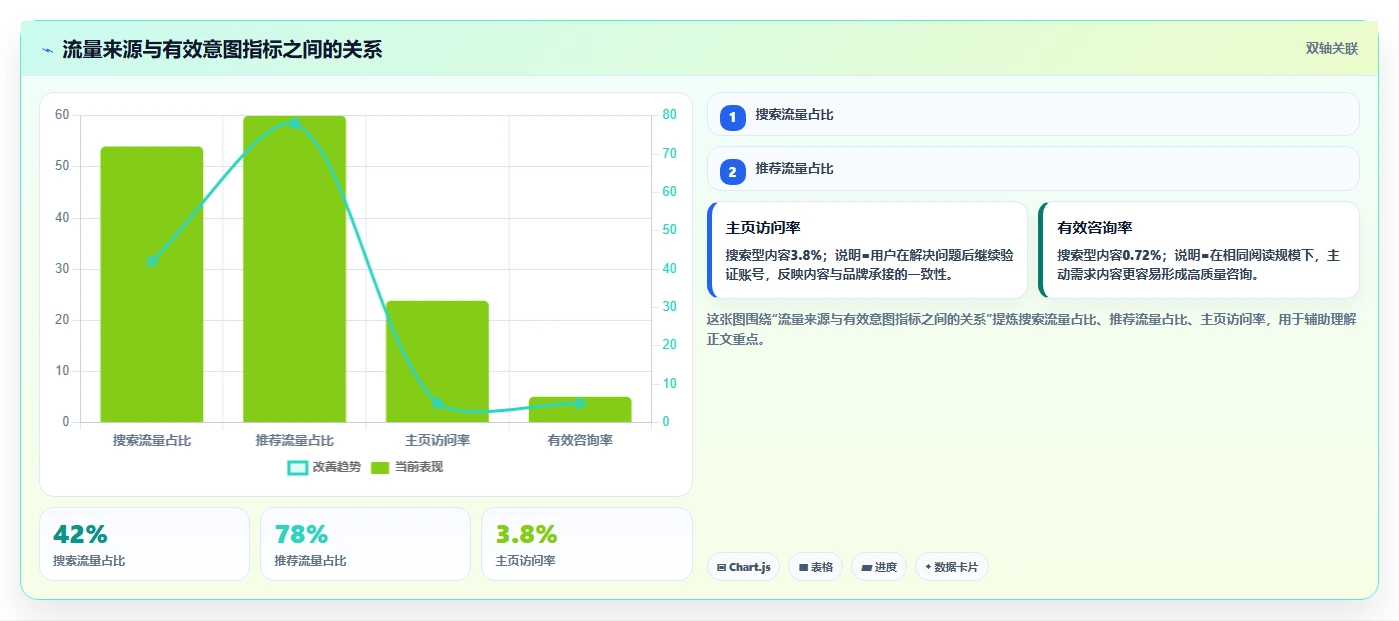Click the 42% stat card
This screenshot has height=621, width=1399.
pyautogui.click(x=144, y=544)
